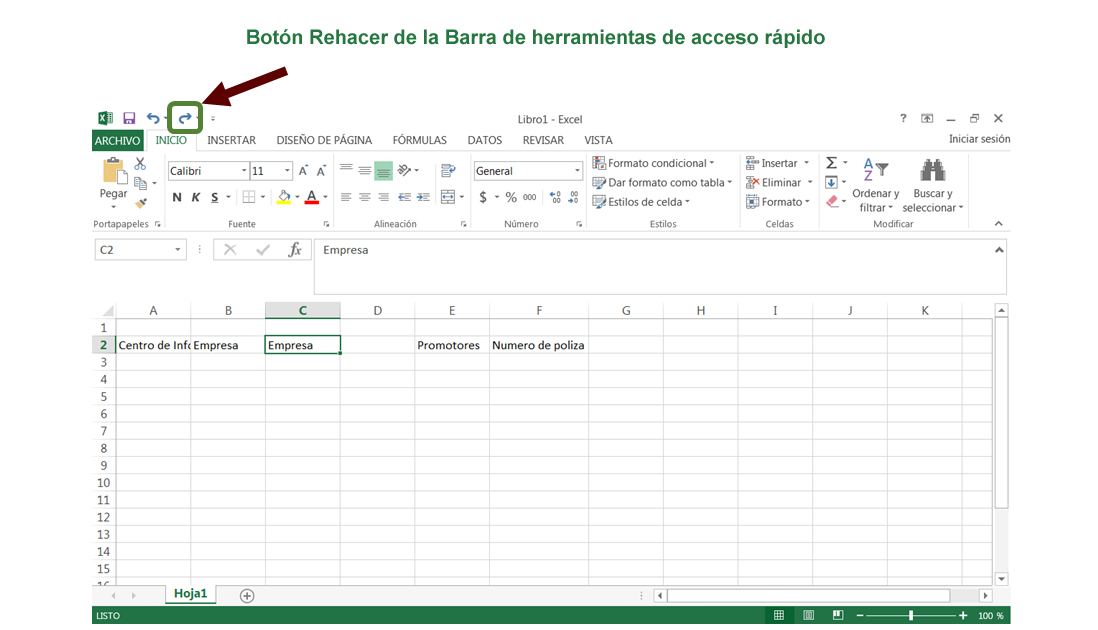Open the Calibri font name dropdown

244,171
